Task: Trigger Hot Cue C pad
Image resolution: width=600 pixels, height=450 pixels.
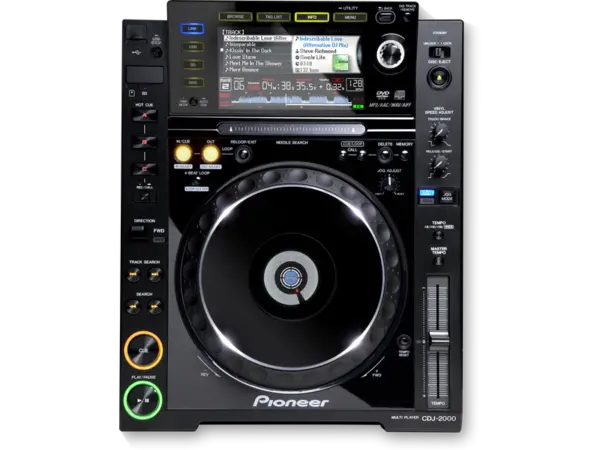Action: point(144,169)
